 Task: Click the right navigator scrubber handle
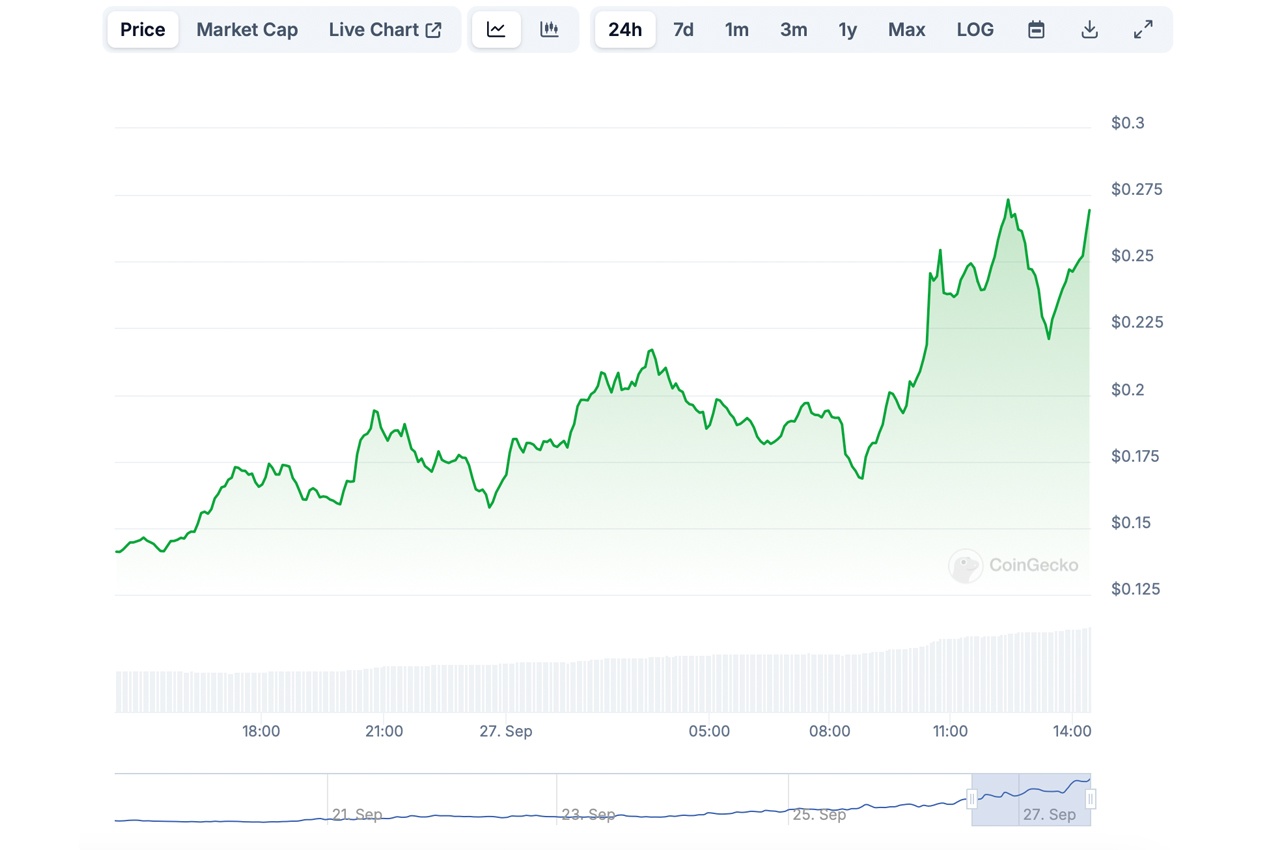coord(1090,800)
